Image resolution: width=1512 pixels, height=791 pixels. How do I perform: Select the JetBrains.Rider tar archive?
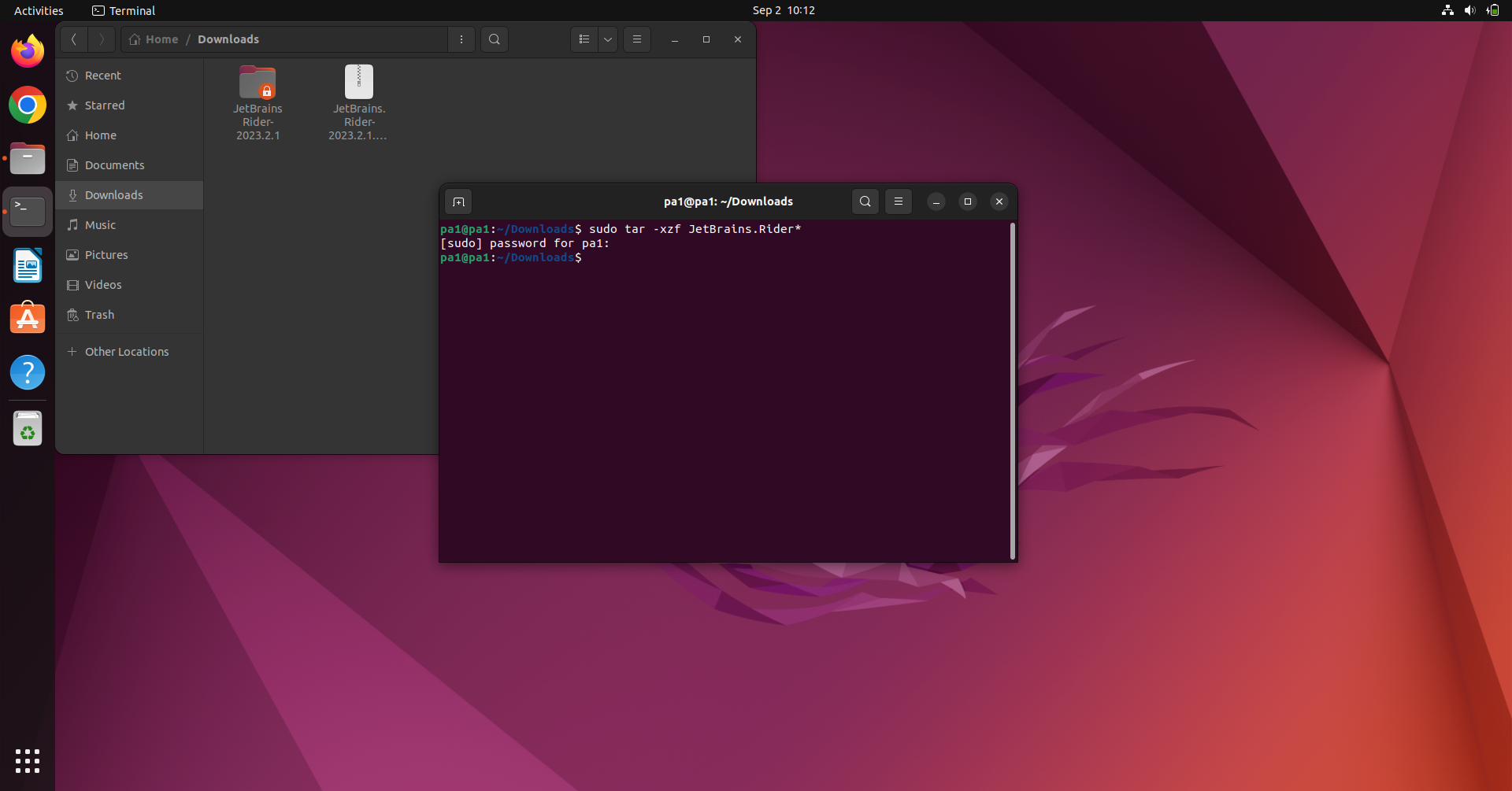coord(358,81)
